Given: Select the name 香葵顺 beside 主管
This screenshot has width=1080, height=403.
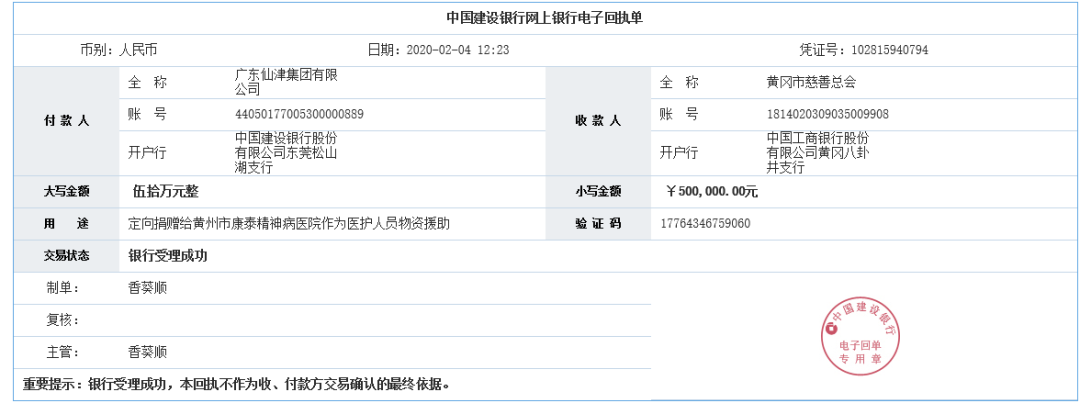Looking at the screenshot, I should point(147,352).
